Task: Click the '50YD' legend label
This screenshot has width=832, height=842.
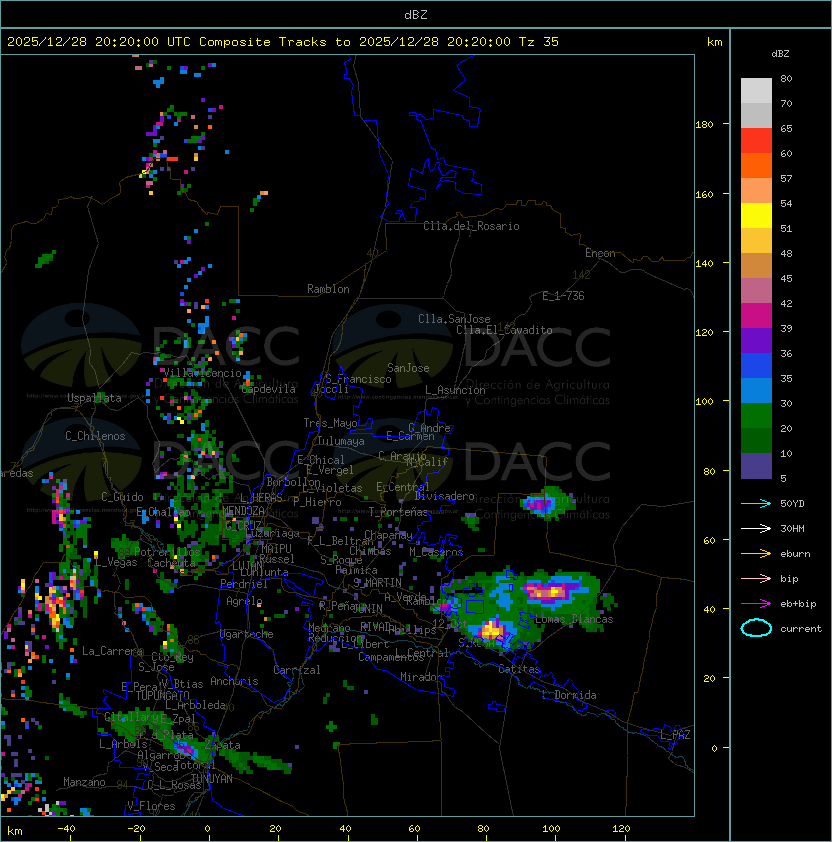Action: pos(792,503)
